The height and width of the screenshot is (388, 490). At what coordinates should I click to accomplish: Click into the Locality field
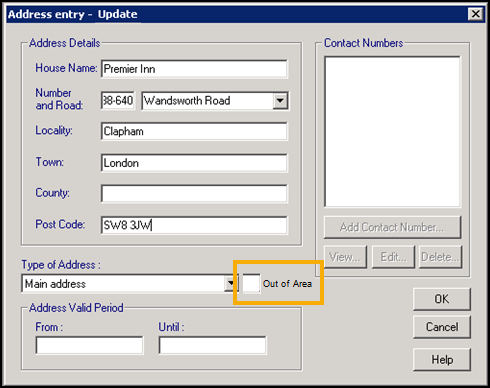click(x=194, y=131)
